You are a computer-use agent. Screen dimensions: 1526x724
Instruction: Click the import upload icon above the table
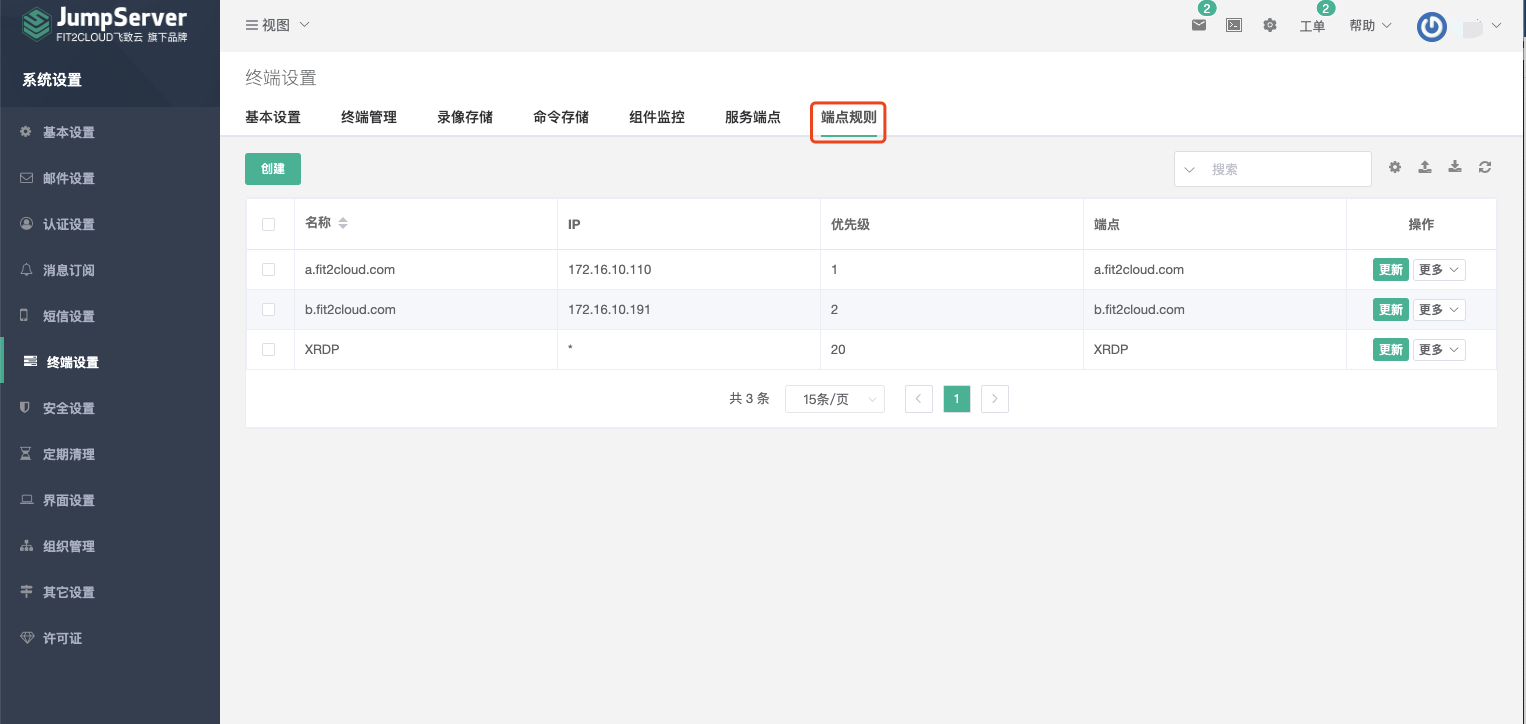coord(1424,167)
